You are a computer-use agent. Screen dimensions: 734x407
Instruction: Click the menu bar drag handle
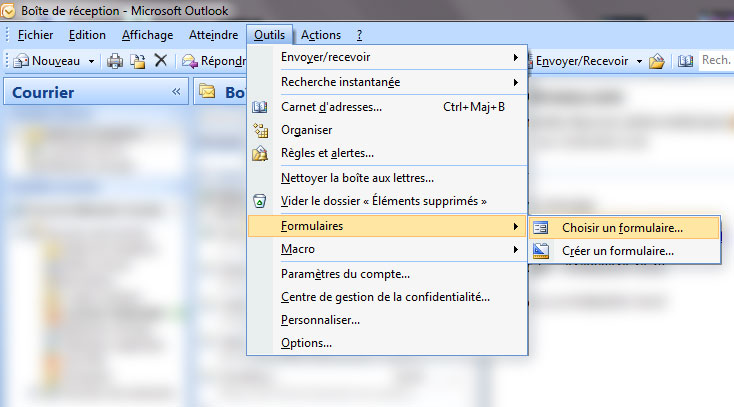[7, 35]
